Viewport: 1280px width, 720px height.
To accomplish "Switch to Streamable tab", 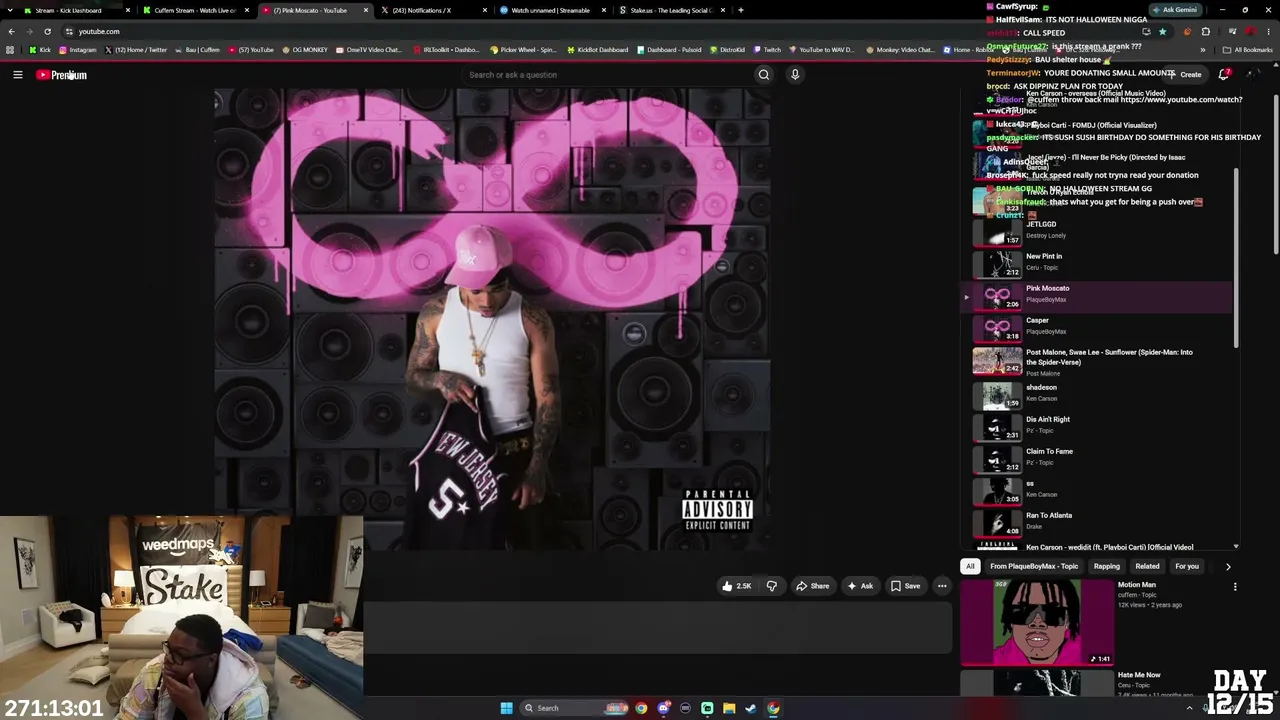I will click(x=552, y=10).
